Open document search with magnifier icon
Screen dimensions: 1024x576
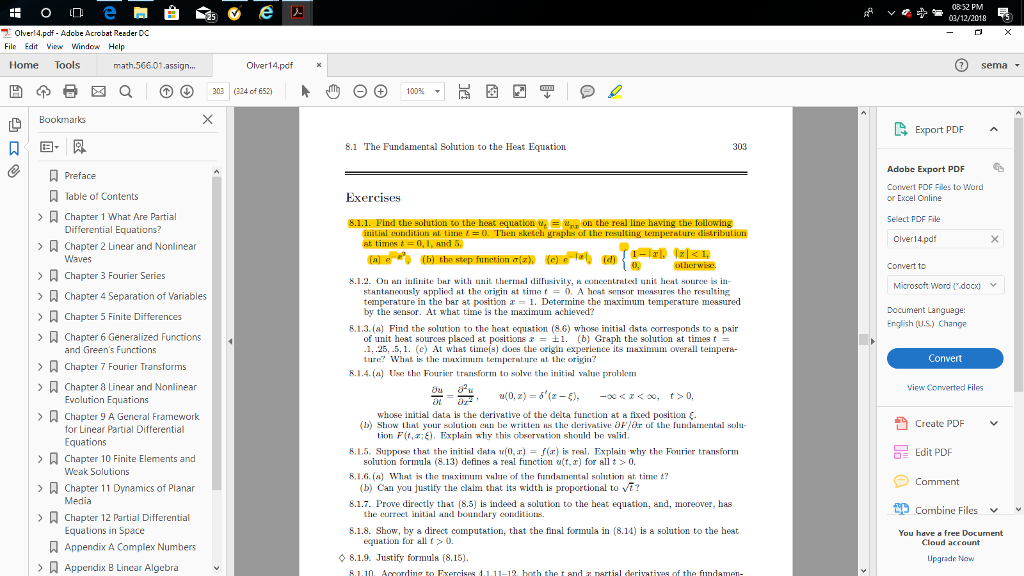pos(126,90)
